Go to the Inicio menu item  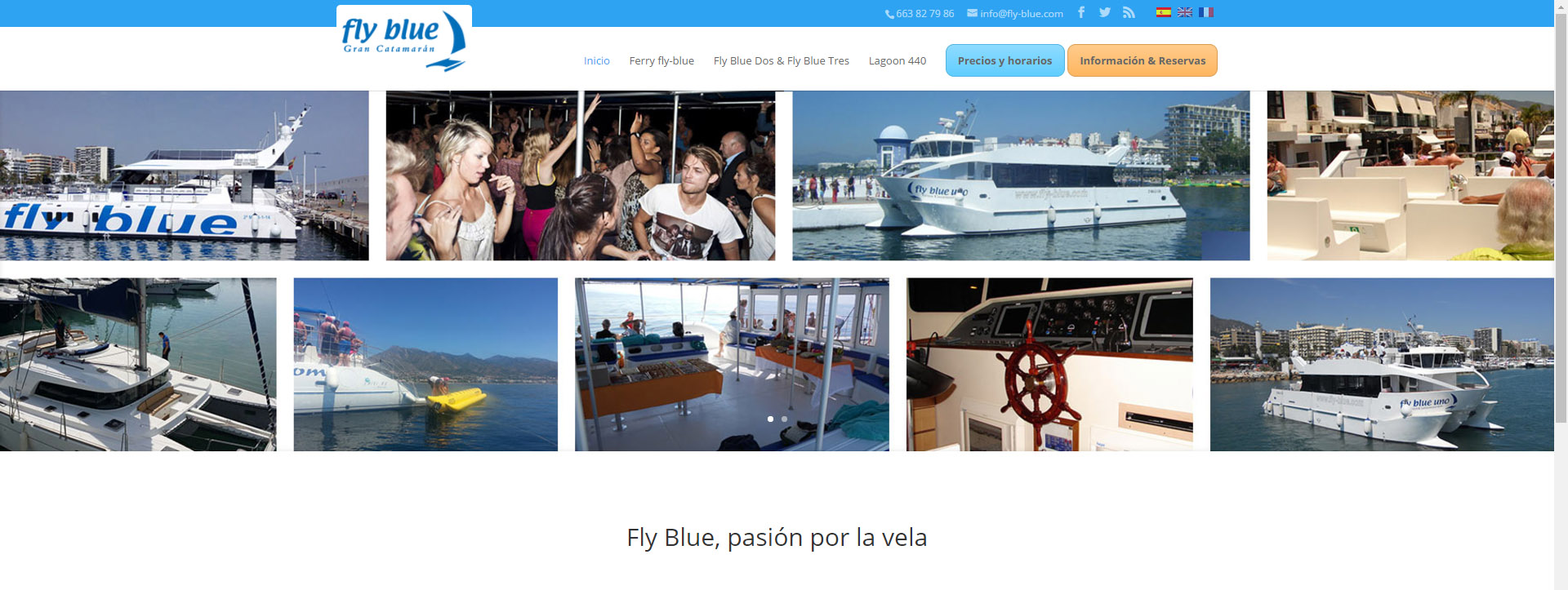[x=597, y=60]
